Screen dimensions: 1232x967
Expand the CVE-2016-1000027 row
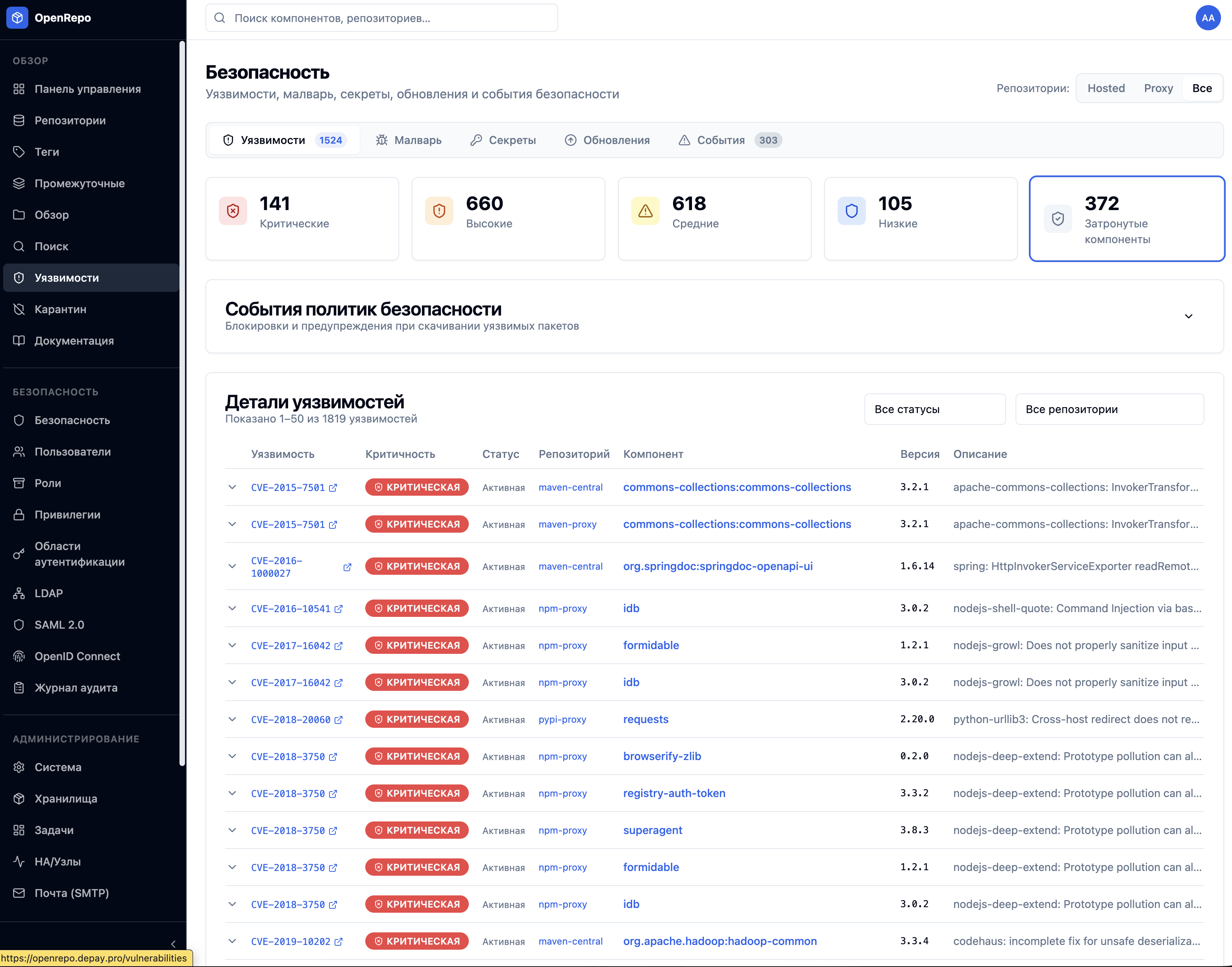pos(232,566)
